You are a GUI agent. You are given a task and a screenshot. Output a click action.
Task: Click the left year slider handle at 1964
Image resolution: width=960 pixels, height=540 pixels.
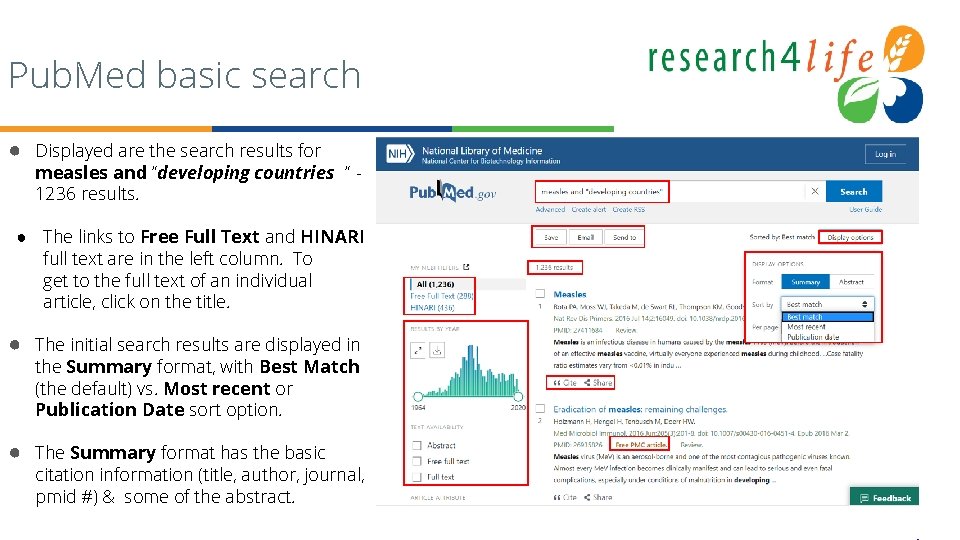click(418, 396)
